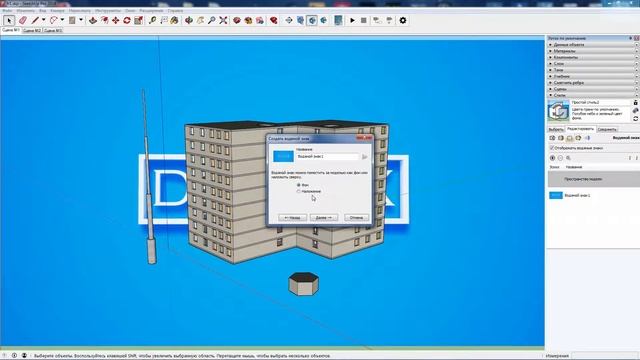
Task: Open the "Файл" menu
Action: (7, 11)
